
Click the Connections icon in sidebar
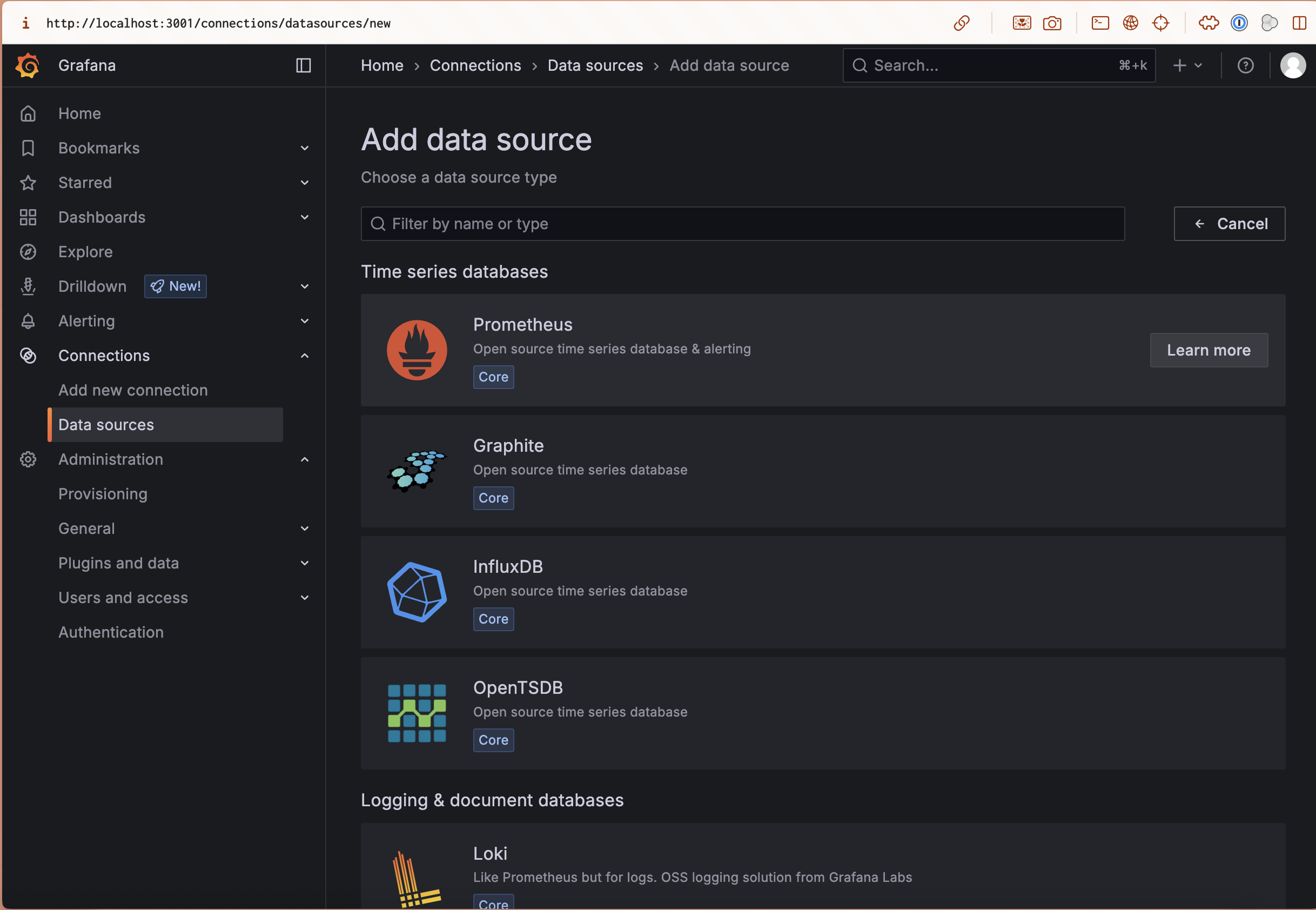tap(28, 356)
